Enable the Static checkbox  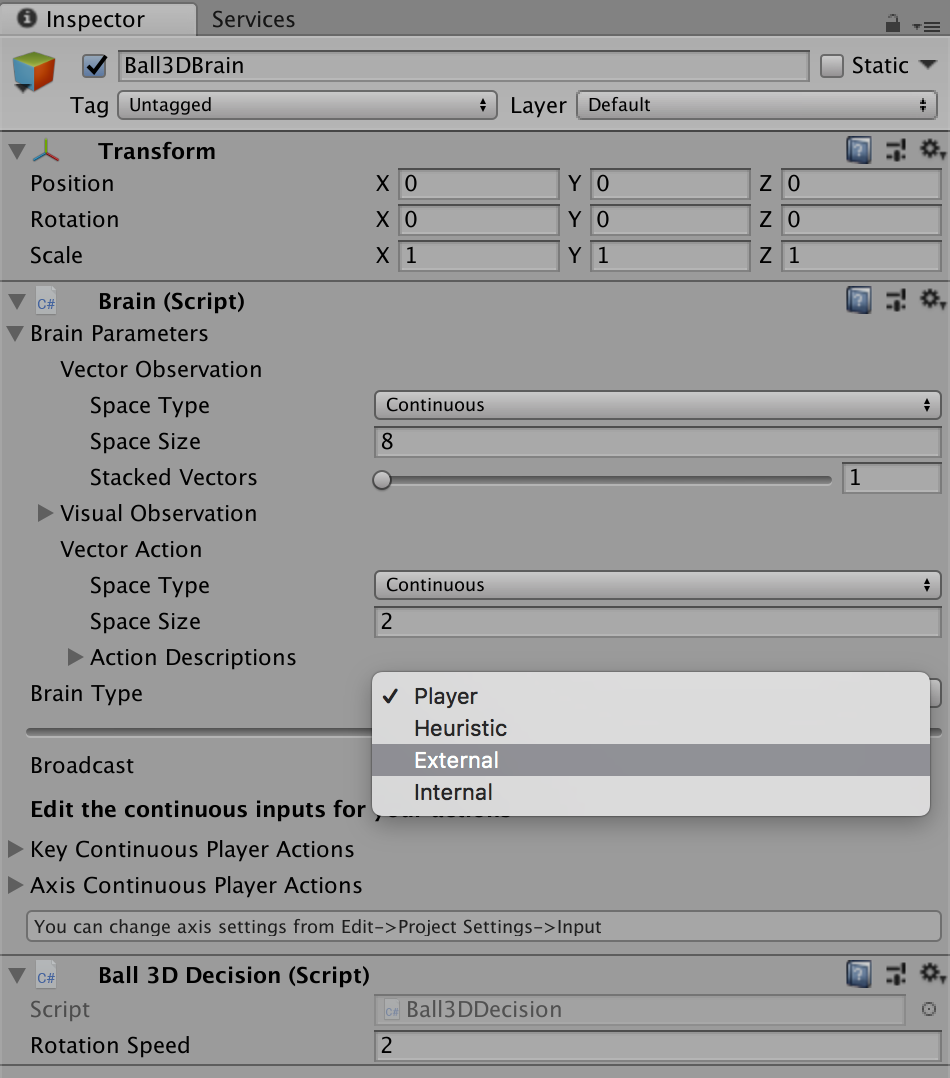pyautogui.click(x=832, y=66)
